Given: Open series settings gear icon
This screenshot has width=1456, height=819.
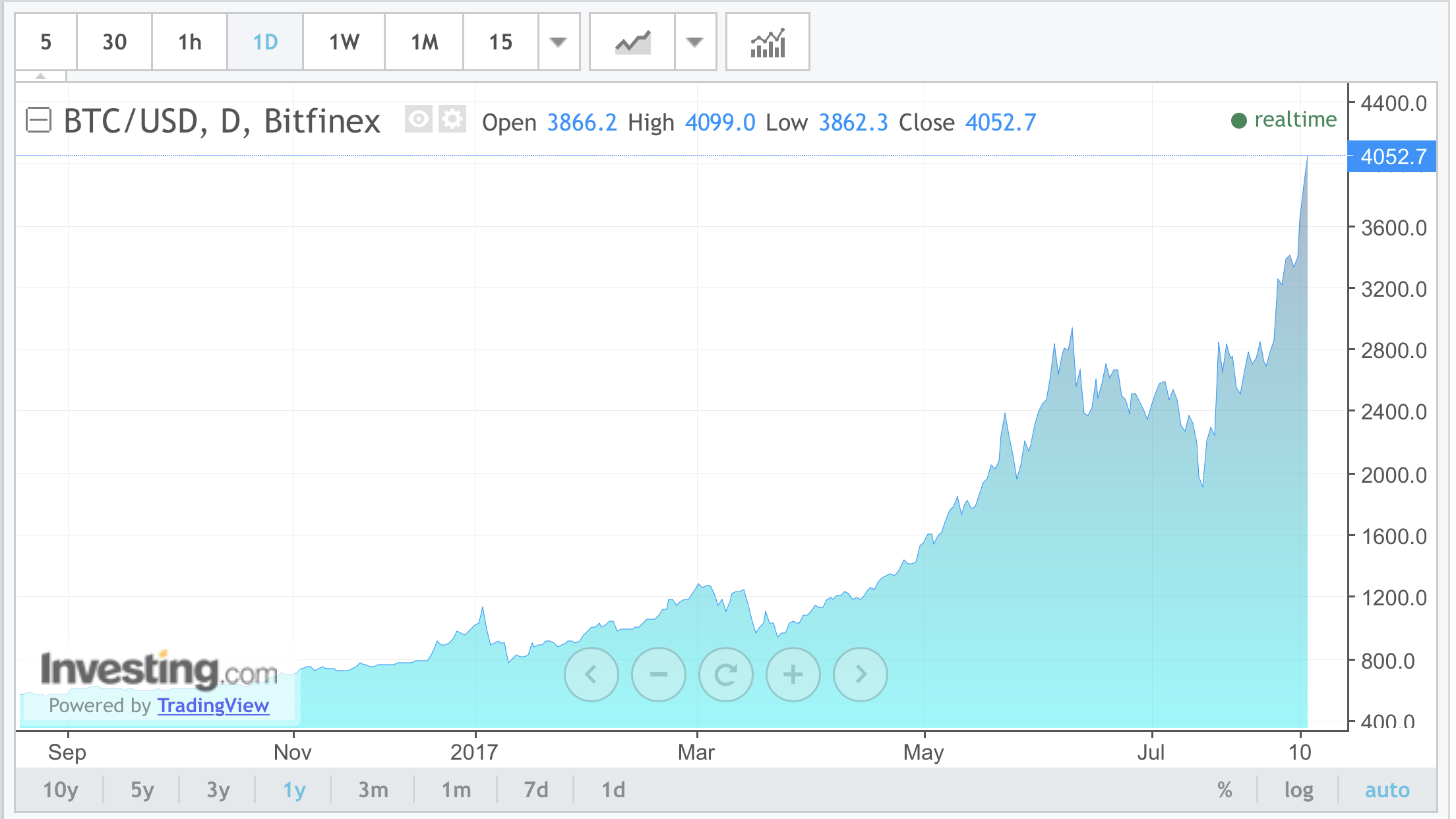Looking at the screenshot, I should pos(452,119).
